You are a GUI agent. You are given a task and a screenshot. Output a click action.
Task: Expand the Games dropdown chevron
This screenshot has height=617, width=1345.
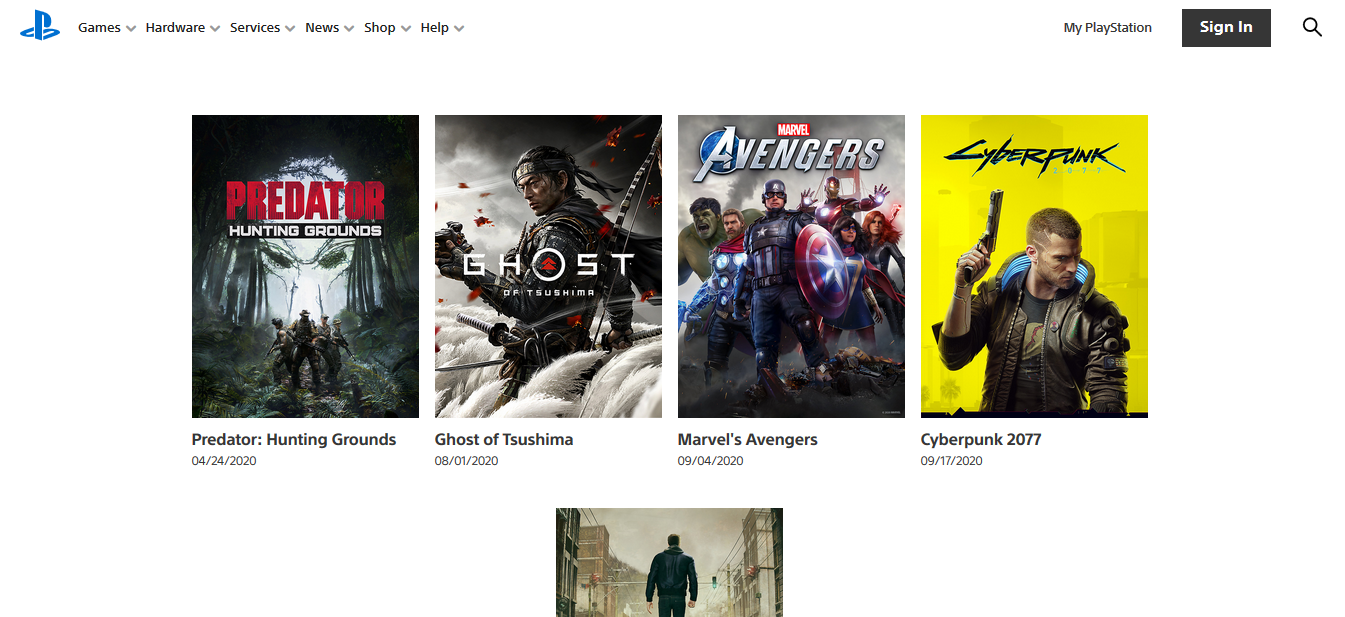coord(130,29)
